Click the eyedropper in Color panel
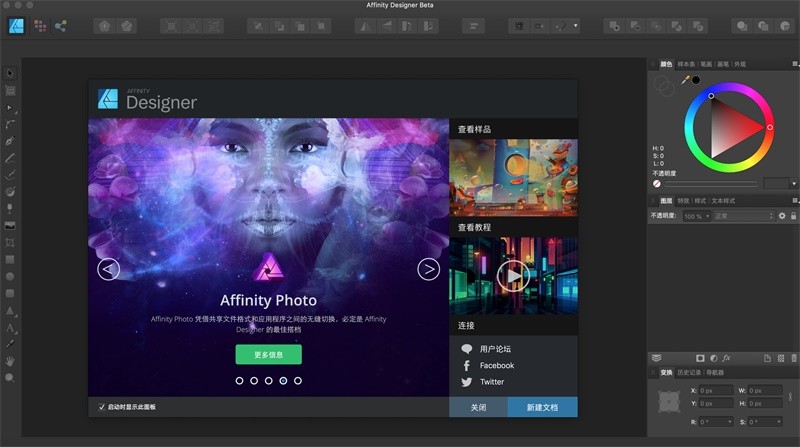The image size is (800, 447). point(685,80)
